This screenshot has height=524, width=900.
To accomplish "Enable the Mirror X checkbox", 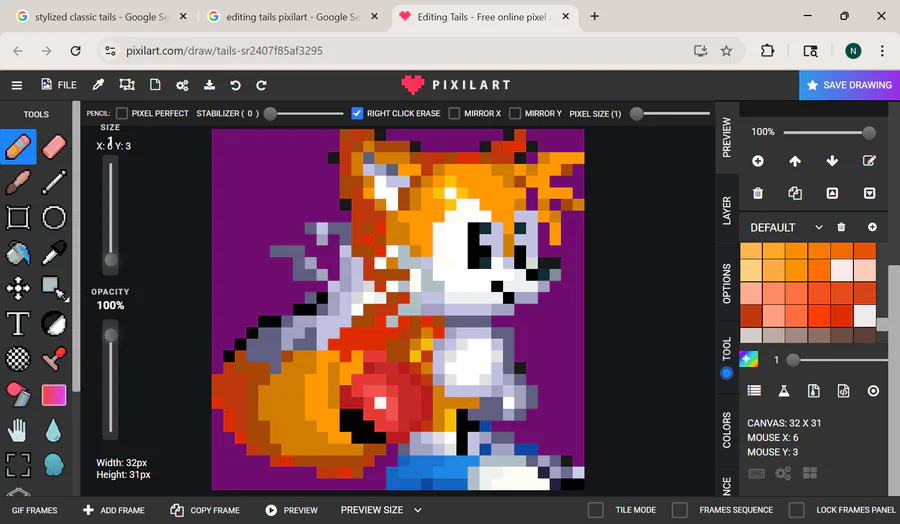I will coord(454,113).
